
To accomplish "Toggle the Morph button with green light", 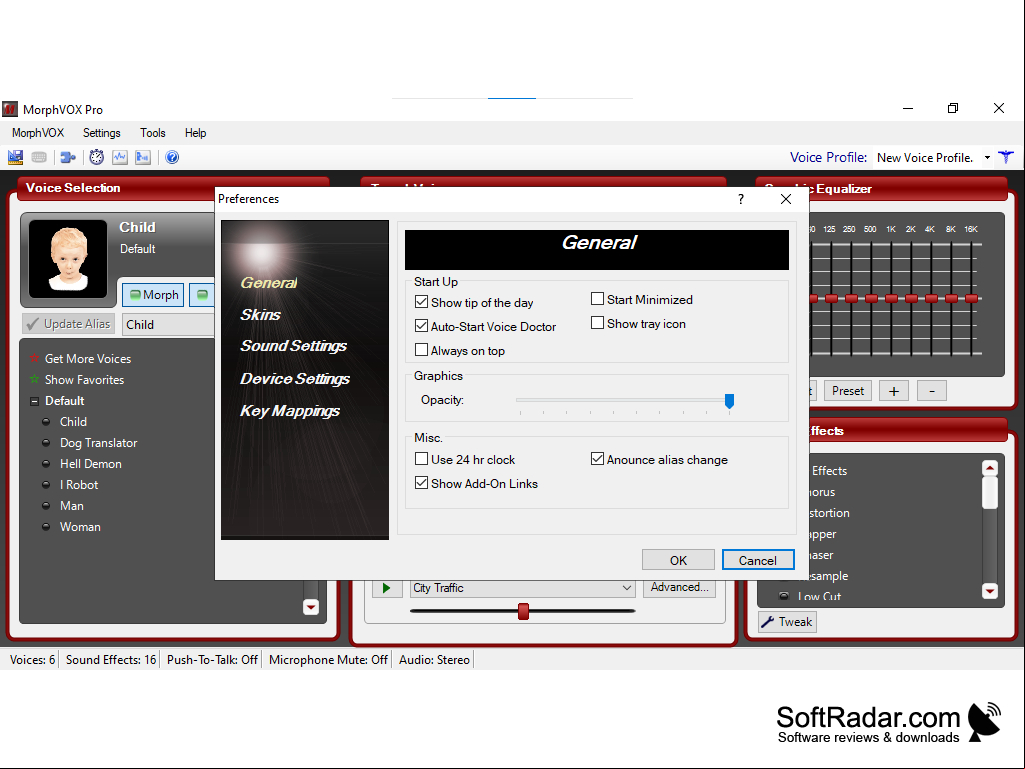I will (154, 295).
